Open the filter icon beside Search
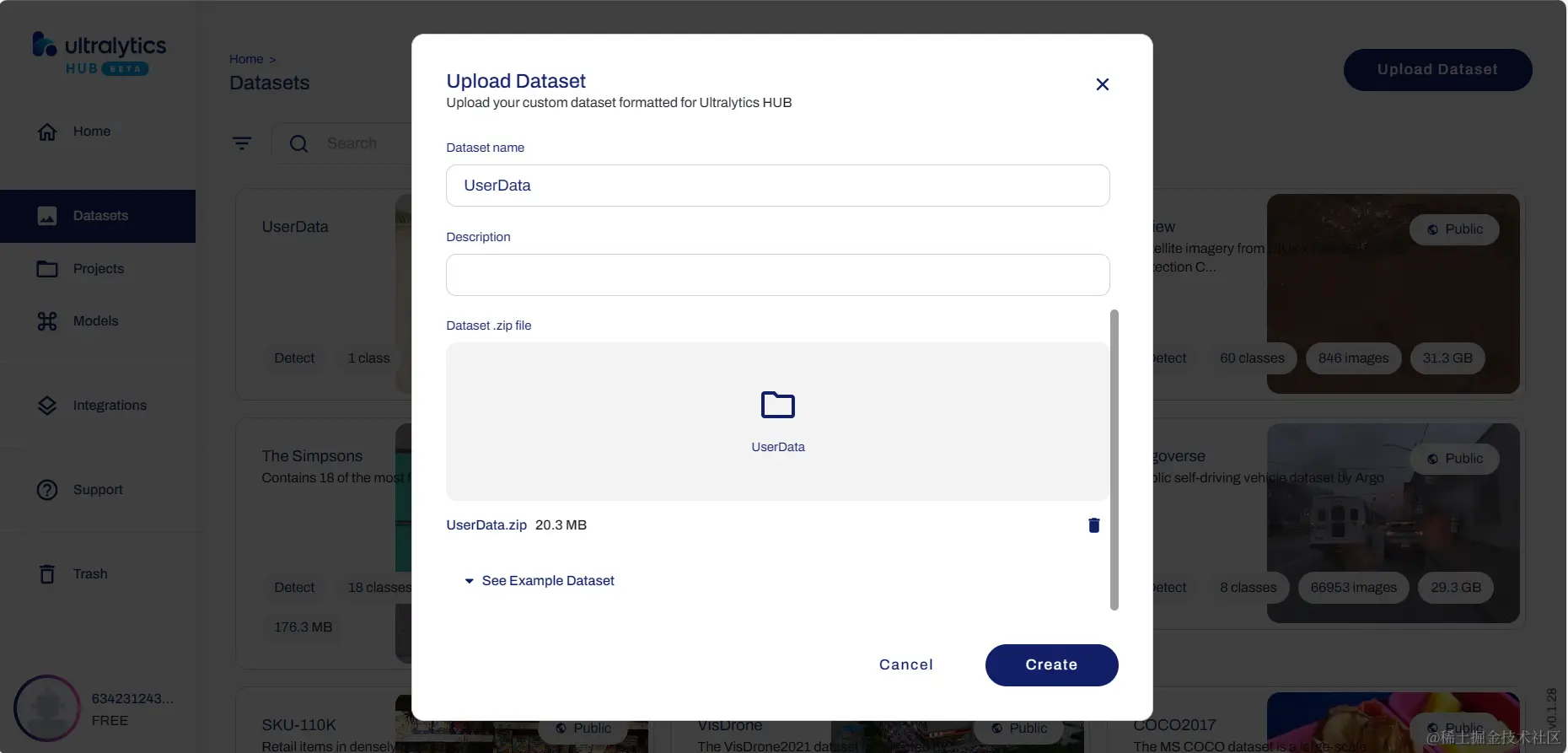Viewport: 1568px width, 753px height. tap(242, 143)
